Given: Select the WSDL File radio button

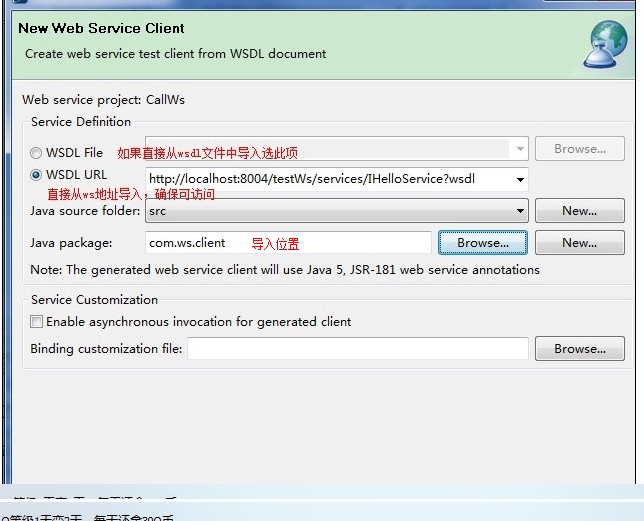Looking at the screenshot, I should tap(37, 153).
